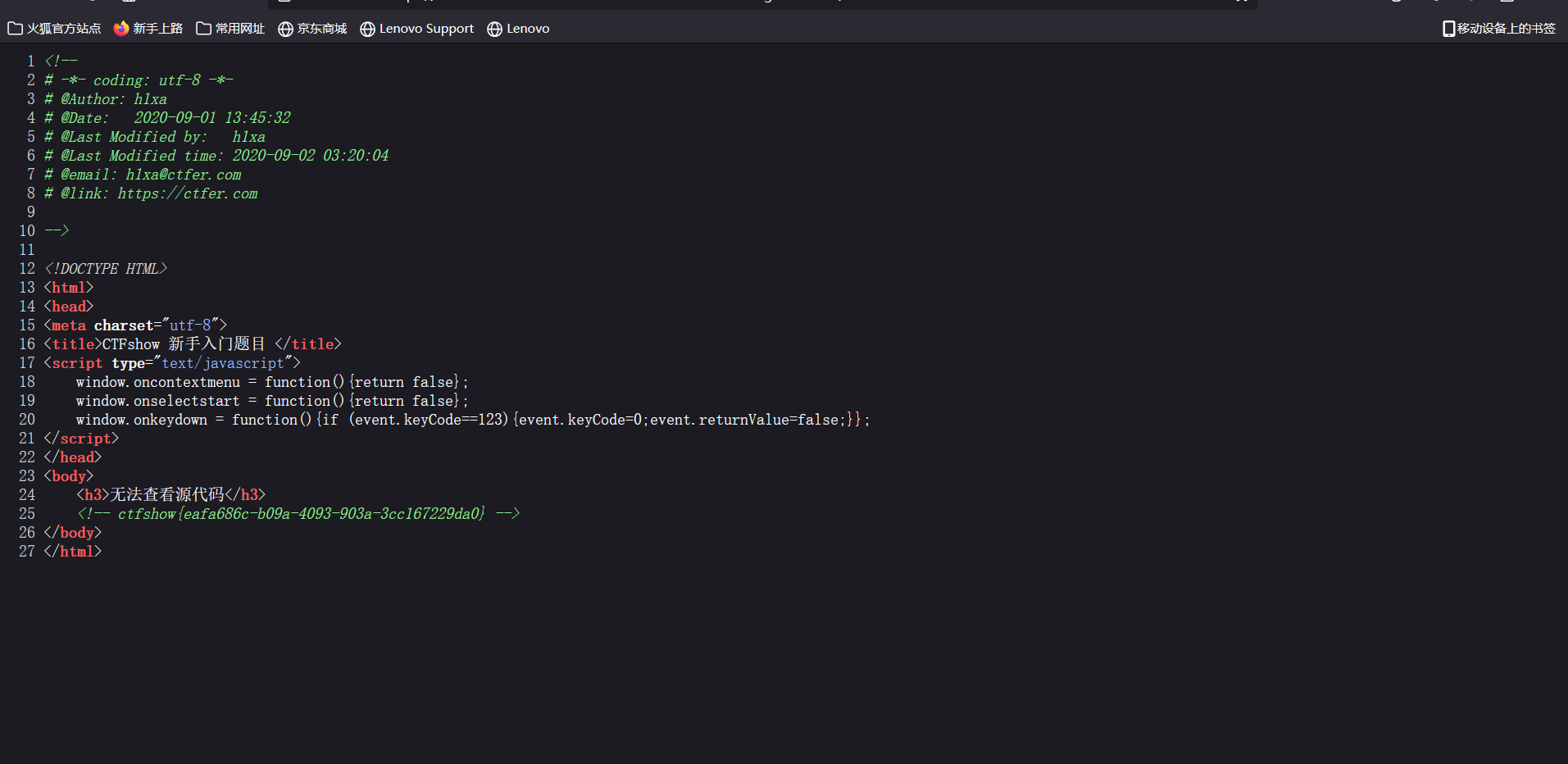Click the title text CTFshow 新手入门题目

(184, 344)
